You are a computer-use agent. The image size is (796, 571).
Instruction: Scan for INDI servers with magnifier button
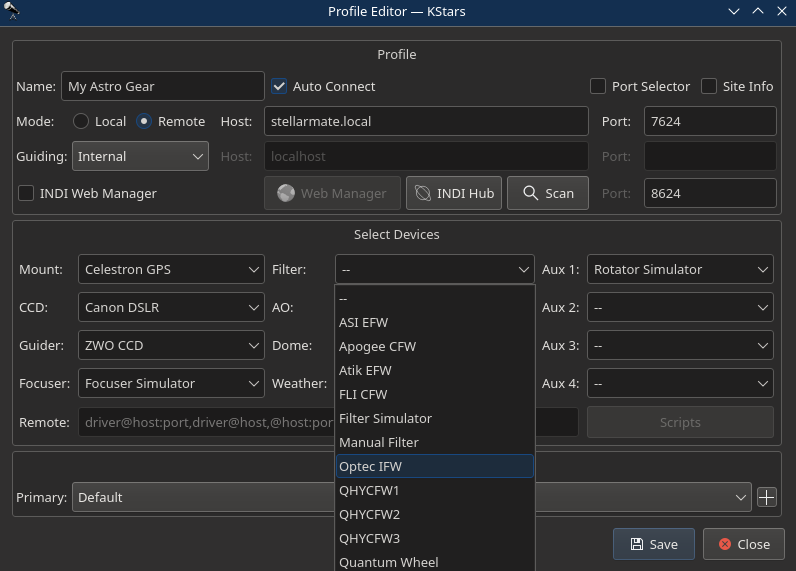[x=548, y=193]
